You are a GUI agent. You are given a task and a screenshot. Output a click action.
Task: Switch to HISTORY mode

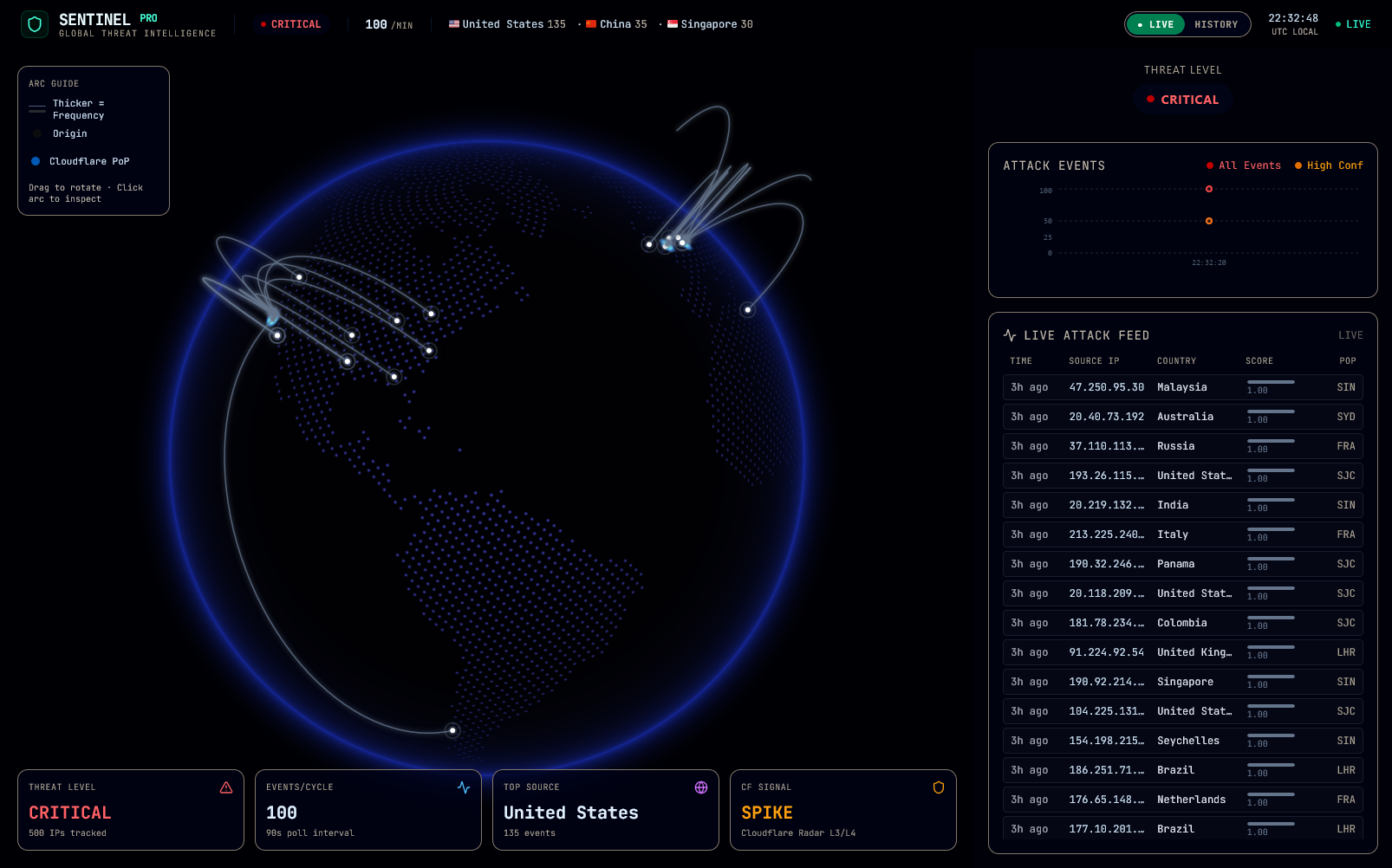[x=1216, y=24]
